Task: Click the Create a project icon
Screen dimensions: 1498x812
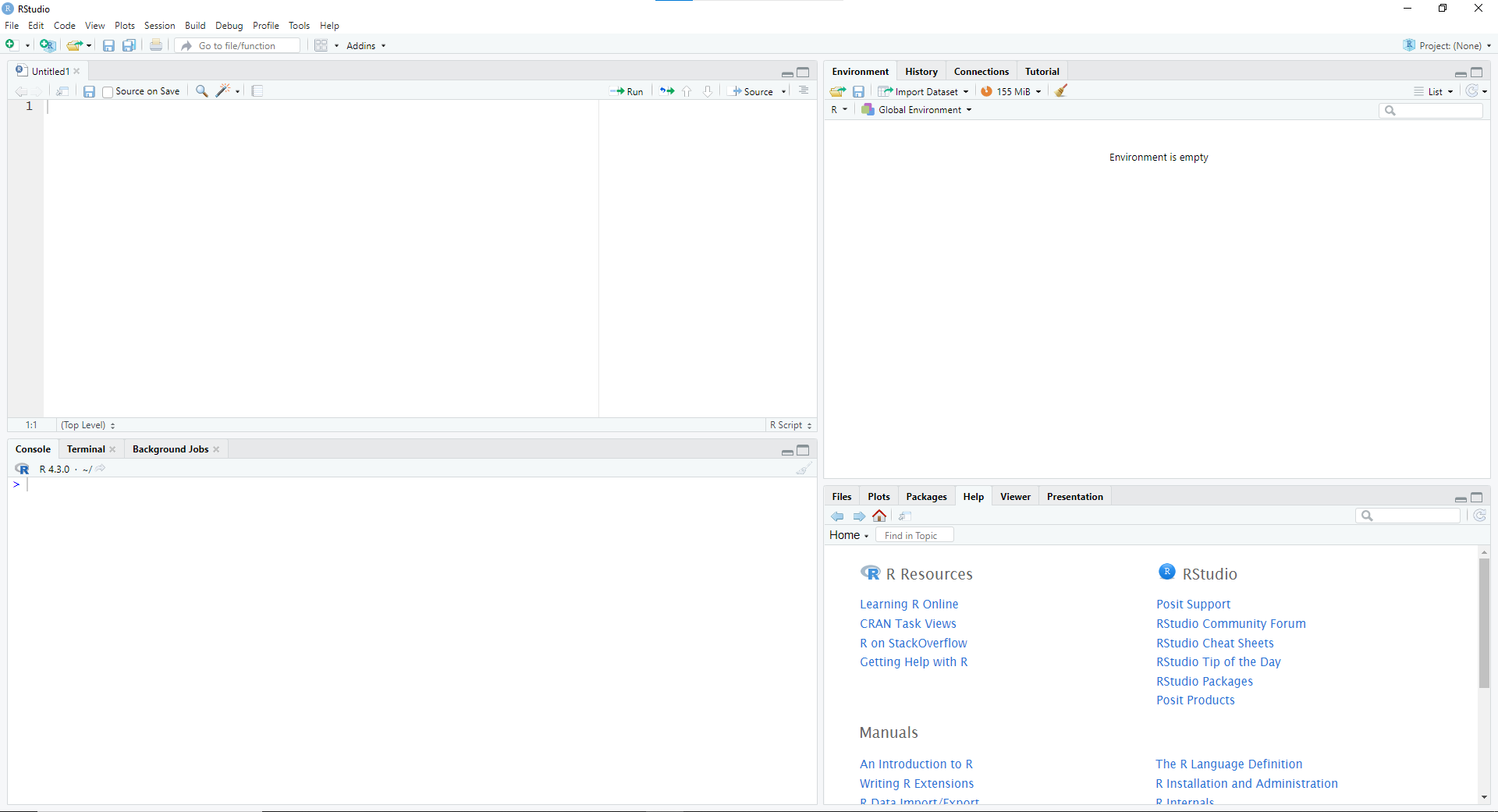Action: (47, 45)
